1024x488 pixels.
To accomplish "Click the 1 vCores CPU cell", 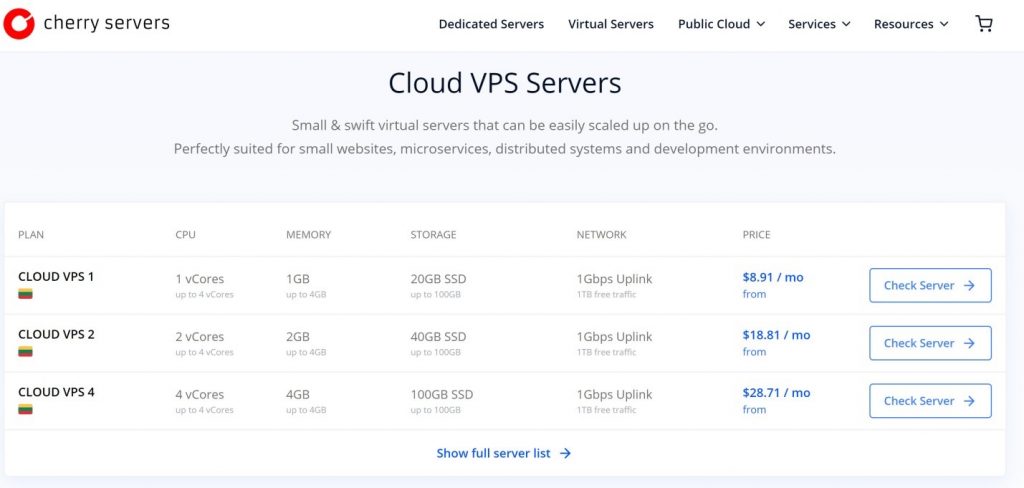I will [x=200, y=279].
